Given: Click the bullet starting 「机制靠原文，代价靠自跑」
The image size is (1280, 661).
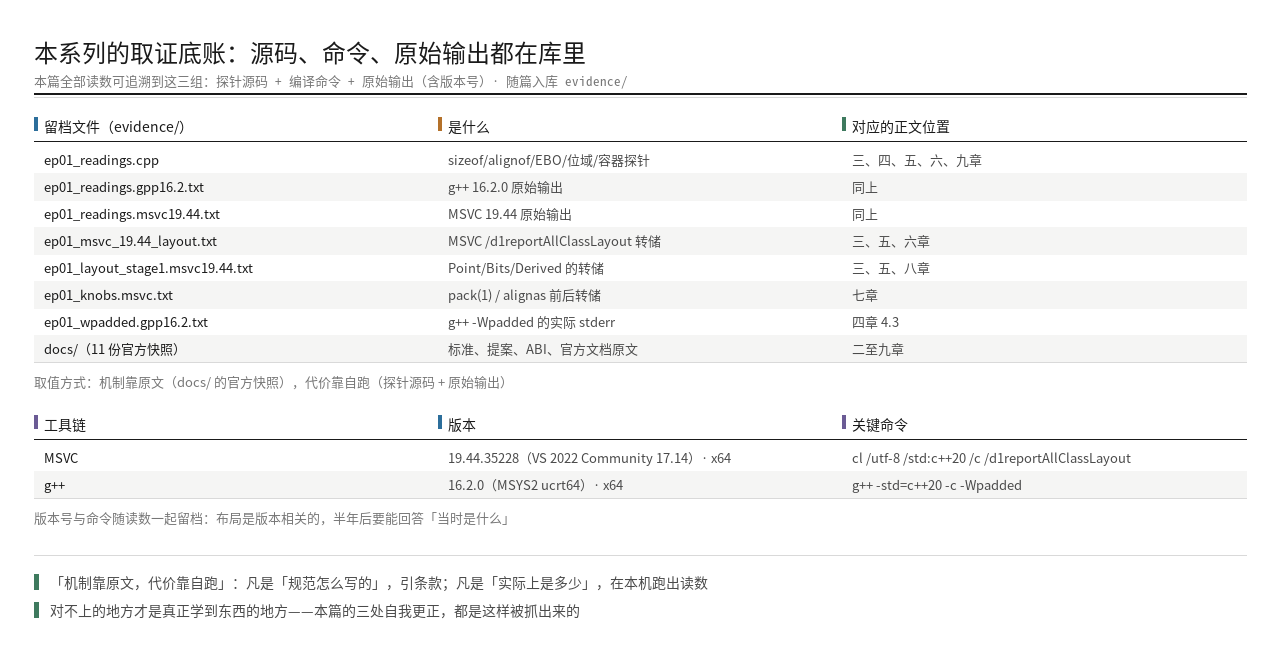Looking at the screenshot, I should (379, 583).
